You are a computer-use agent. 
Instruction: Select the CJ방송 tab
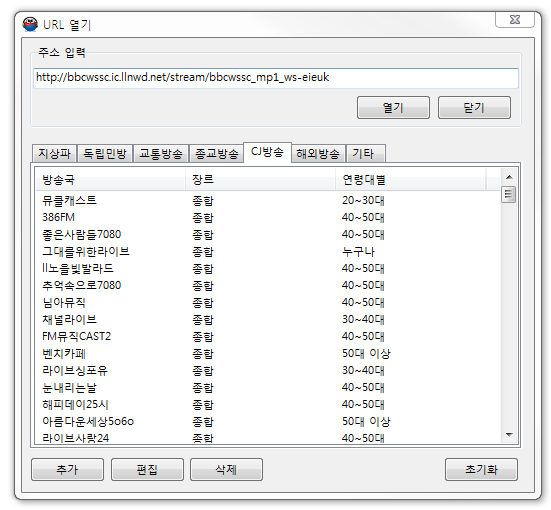[x=267, y=152]
